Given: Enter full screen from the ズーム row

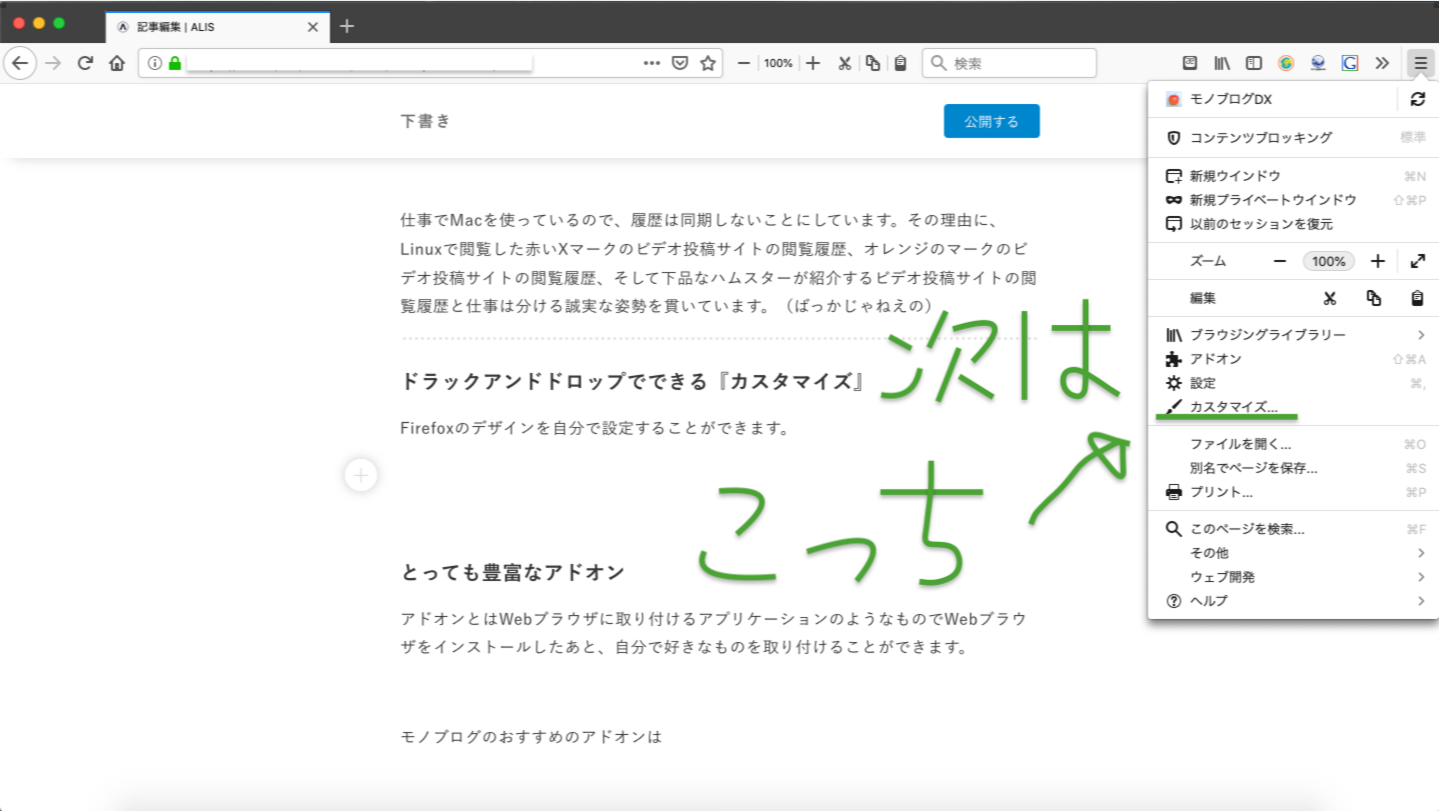Looking at the screenshot, I should pos(1417,261).
